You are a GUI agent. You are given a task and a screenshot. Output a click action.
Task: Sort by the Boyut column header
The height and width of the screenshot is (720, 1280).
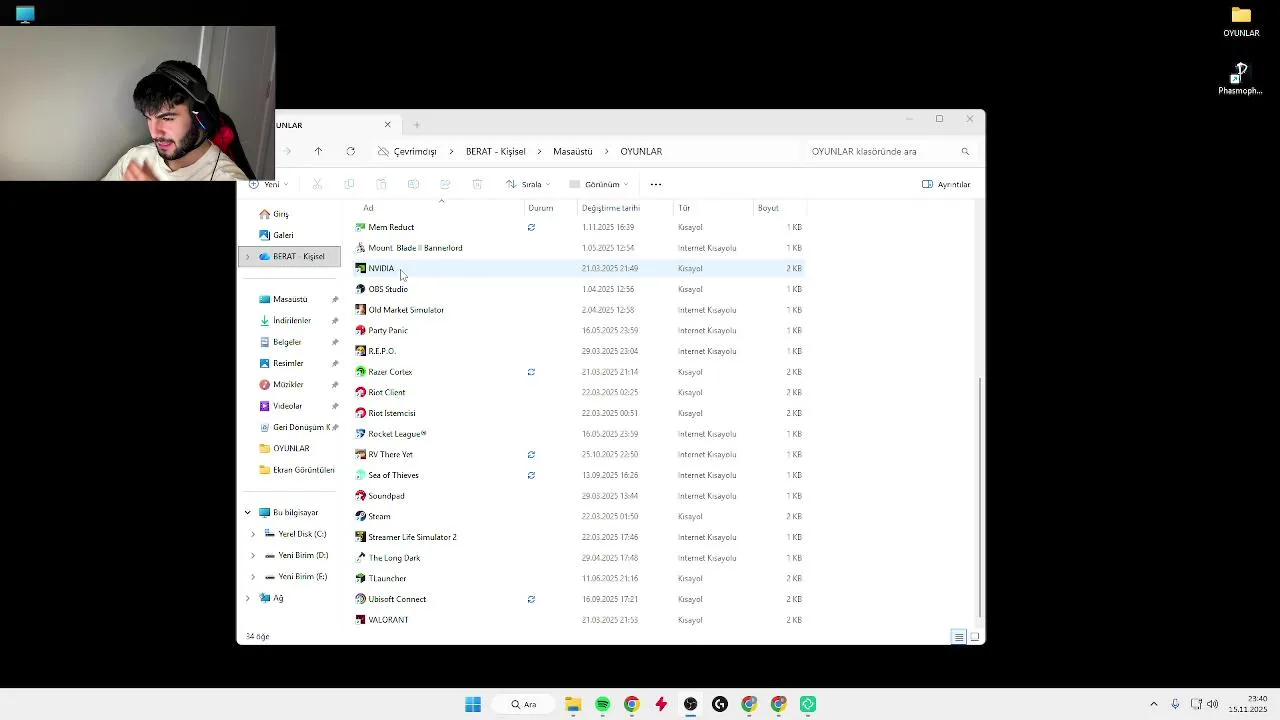click(768, 208)
